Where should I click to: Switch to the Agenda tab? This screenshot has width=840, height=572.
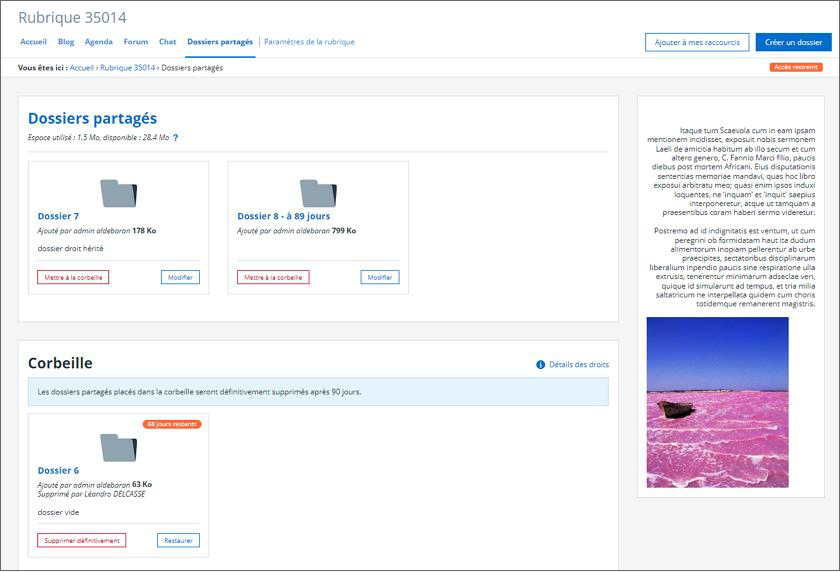[99, 42]
